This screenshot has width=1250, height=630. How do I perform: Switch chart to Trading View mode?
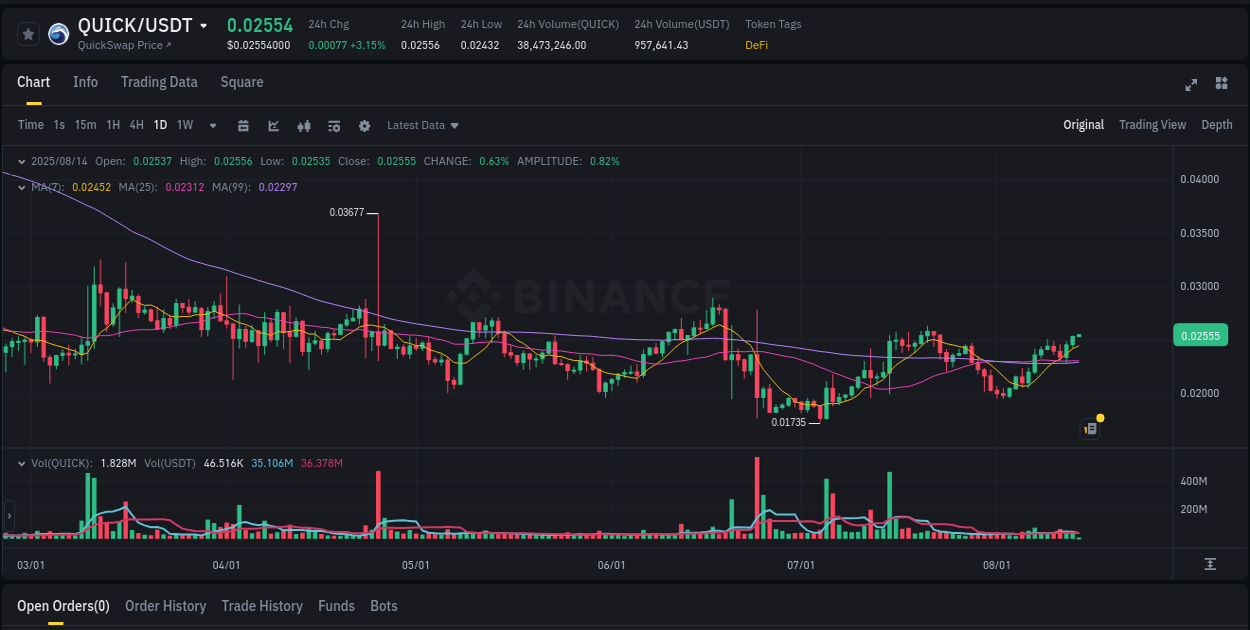coord(1152,125)
